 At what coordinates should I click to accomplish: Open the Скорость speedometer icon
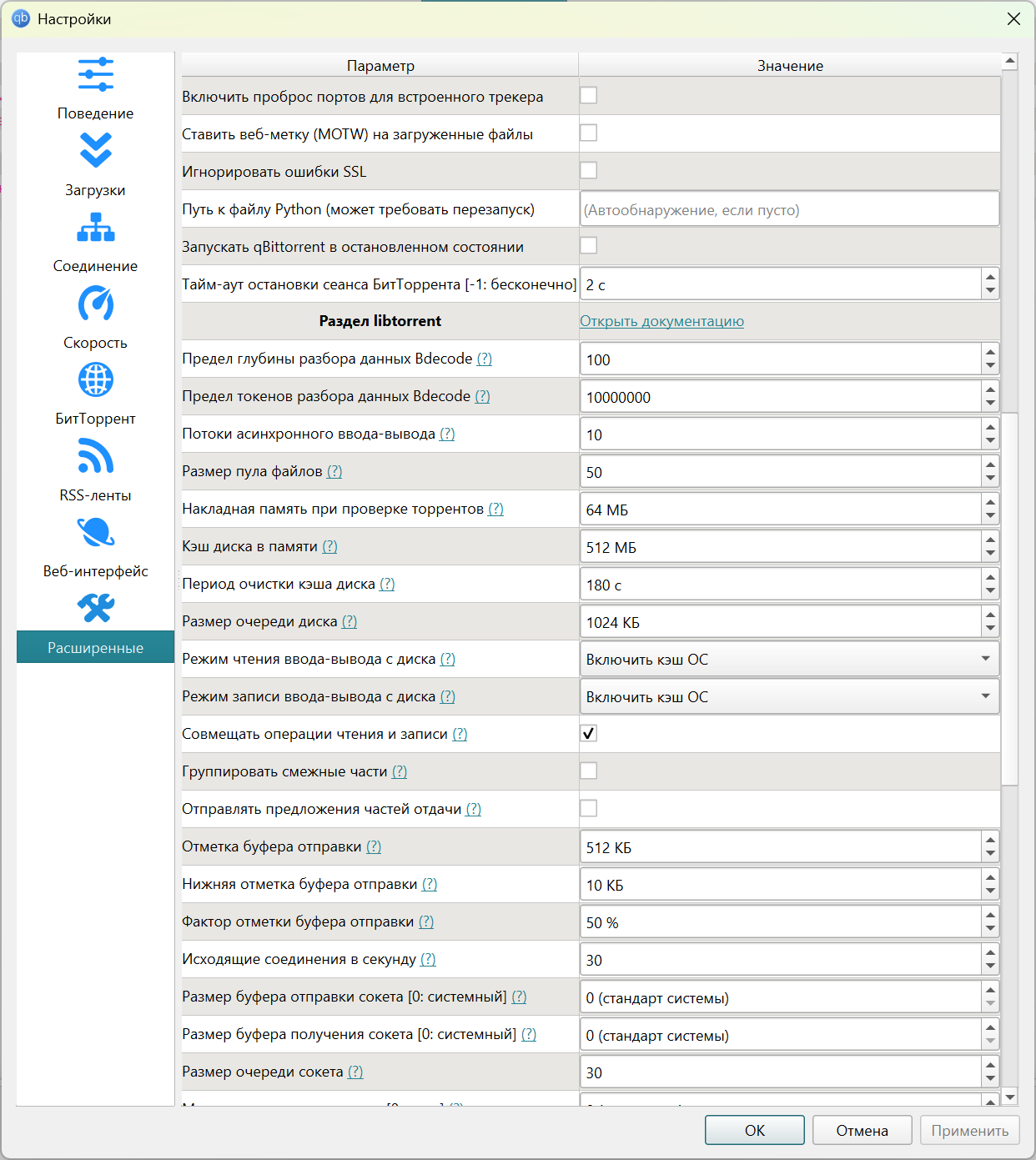(x=96, y=304)
